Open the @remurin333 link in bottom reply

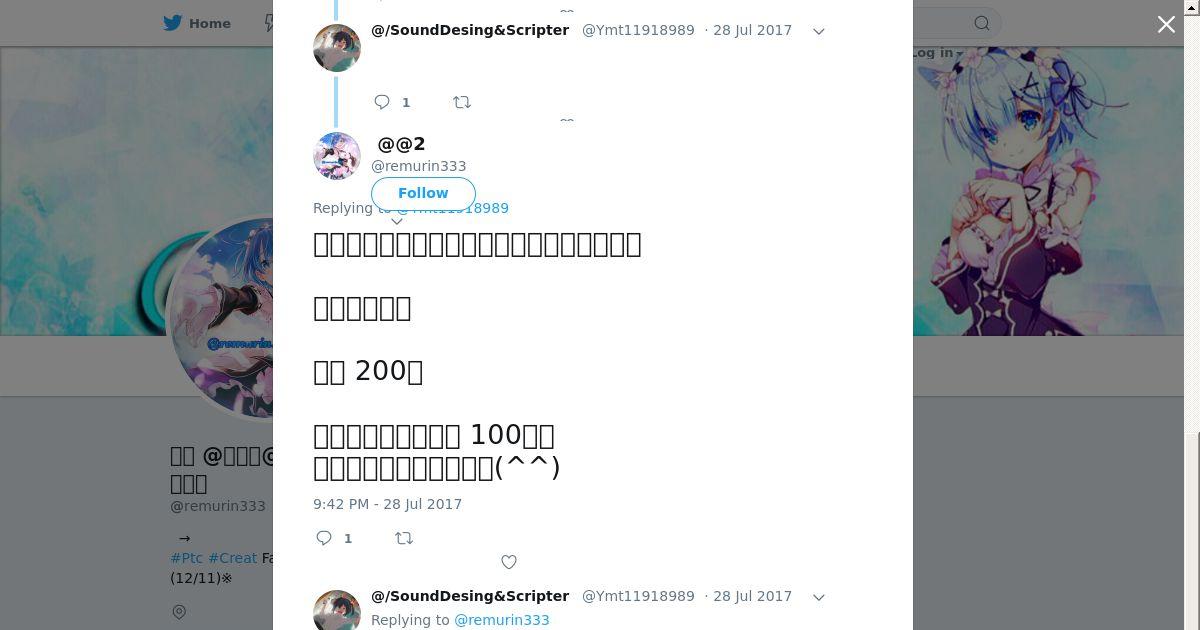[x=502, y=620]
